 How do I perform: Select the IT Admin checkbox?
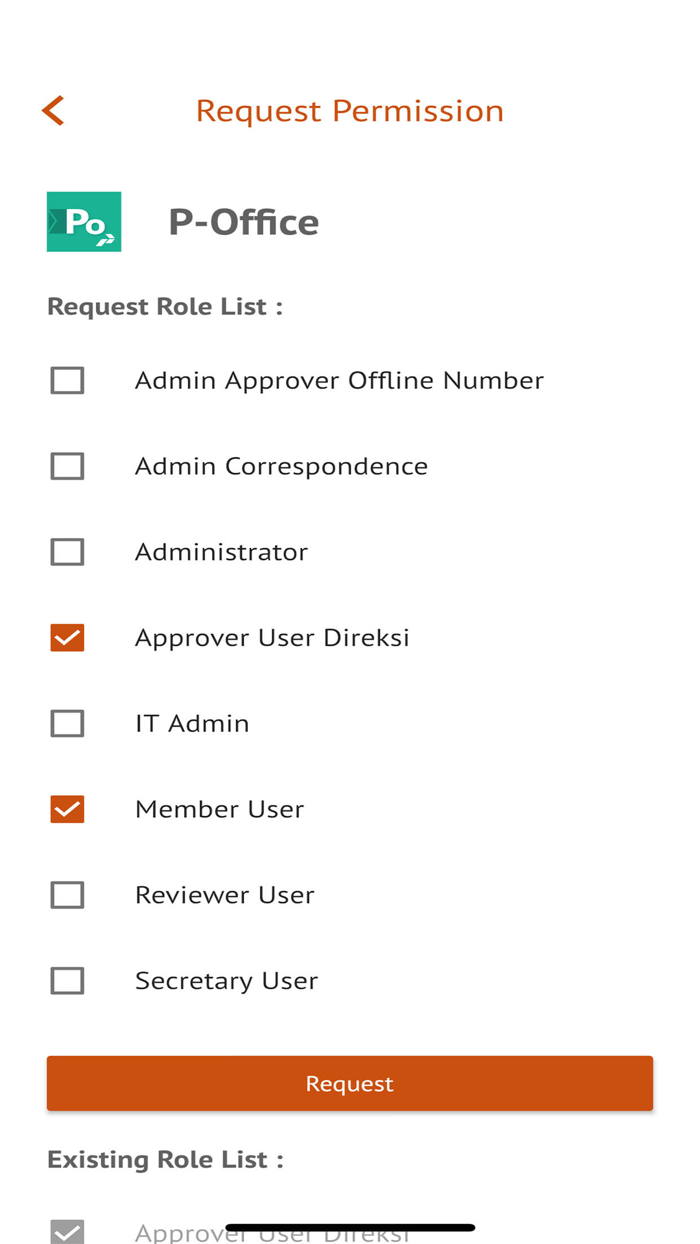pyautogui.click(x=67, y=723)
